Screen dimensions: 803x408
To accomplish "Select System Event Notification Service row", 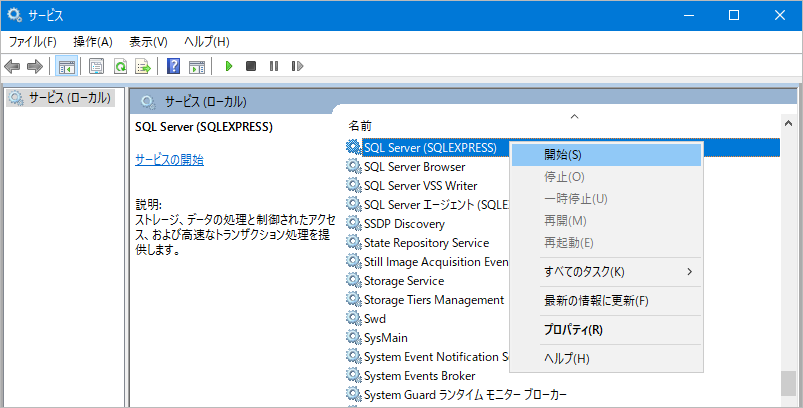I will click(436, 357).
